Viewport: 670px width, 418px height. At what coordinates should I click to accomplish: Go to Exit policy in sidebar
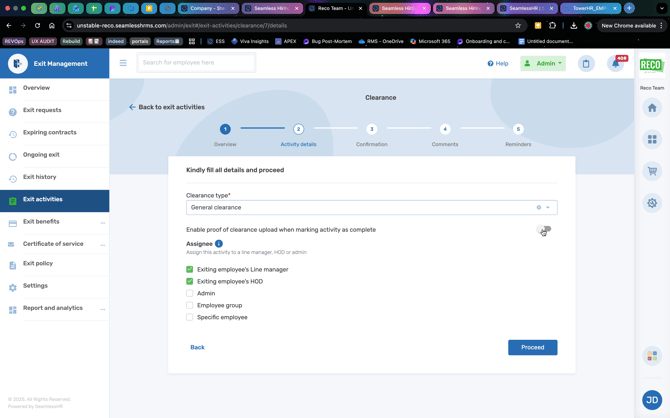click(x=38, y=264)
